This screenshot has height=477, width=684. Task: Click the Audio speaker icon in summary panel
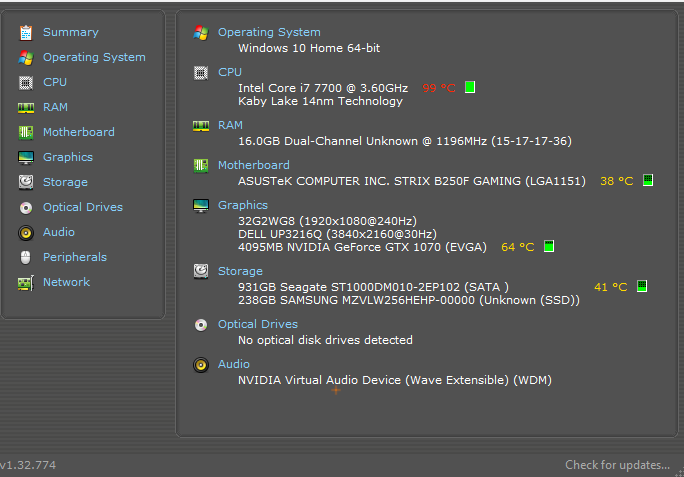201,365
